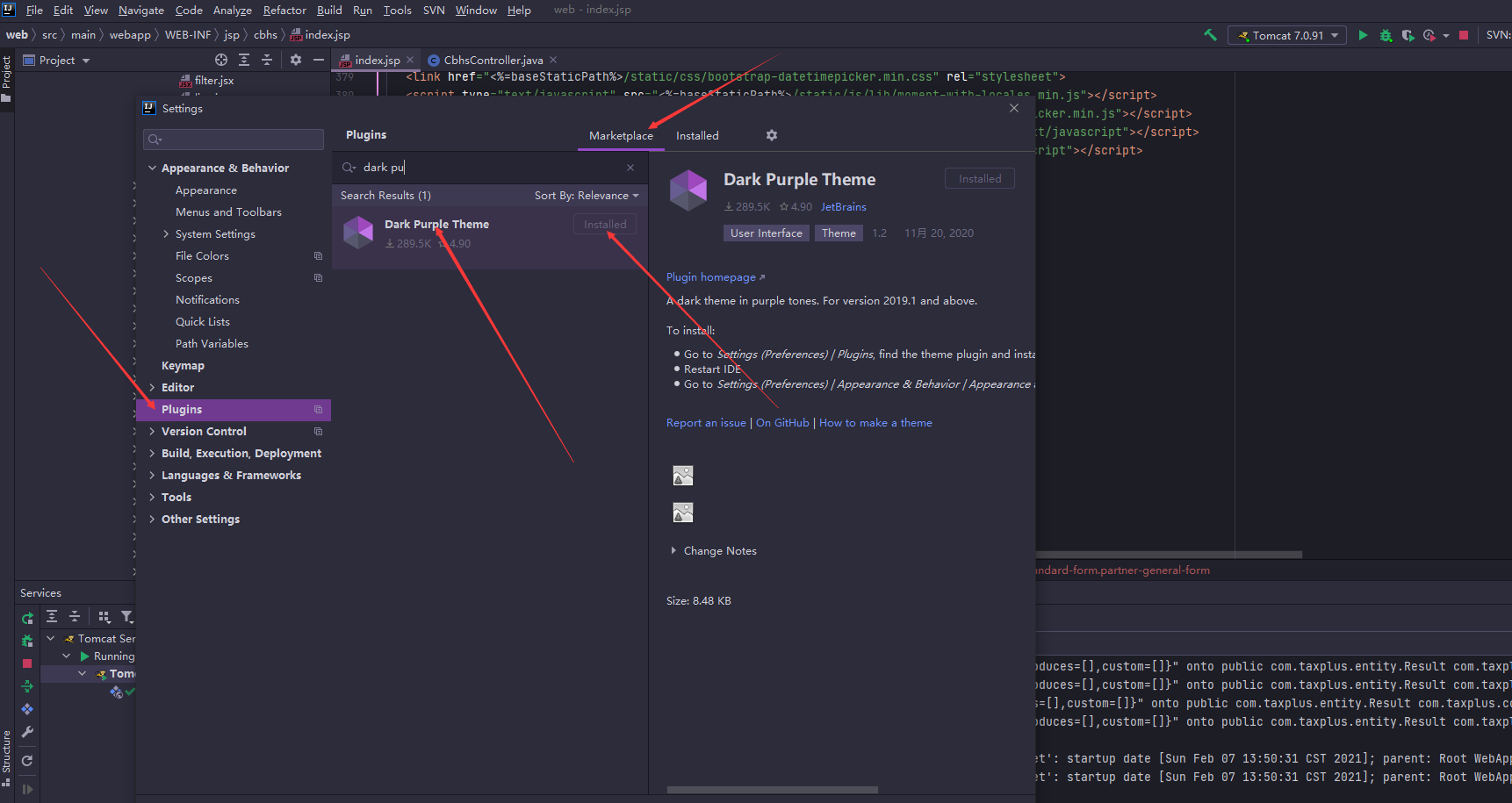Click How to make a theme link
This screenshot has width=1512, height=803.
(875, 422)
